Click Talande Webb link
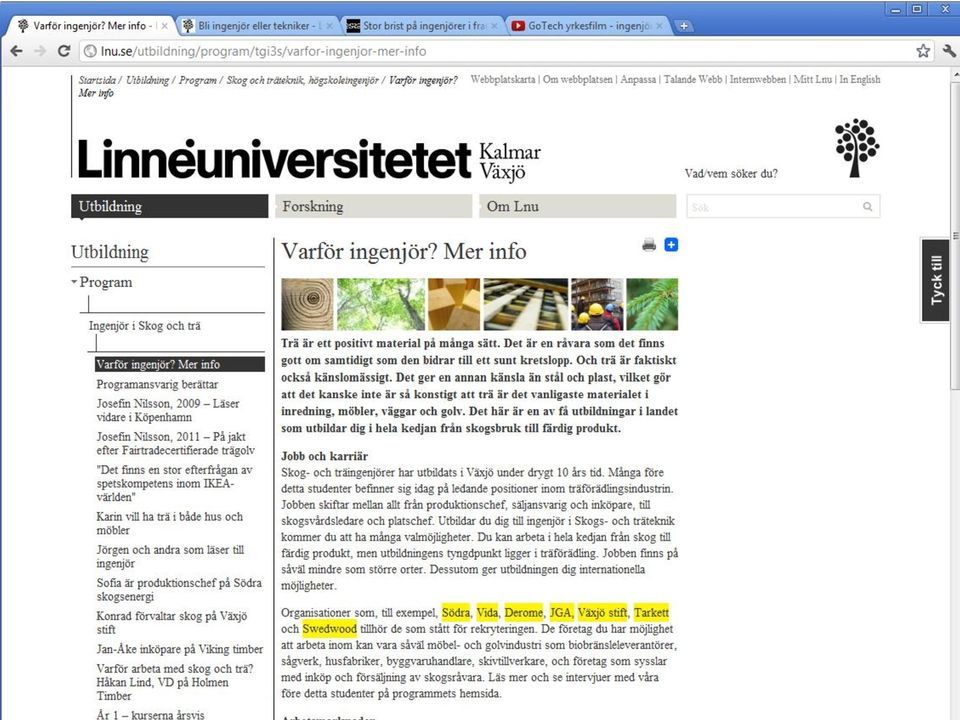 693,80
